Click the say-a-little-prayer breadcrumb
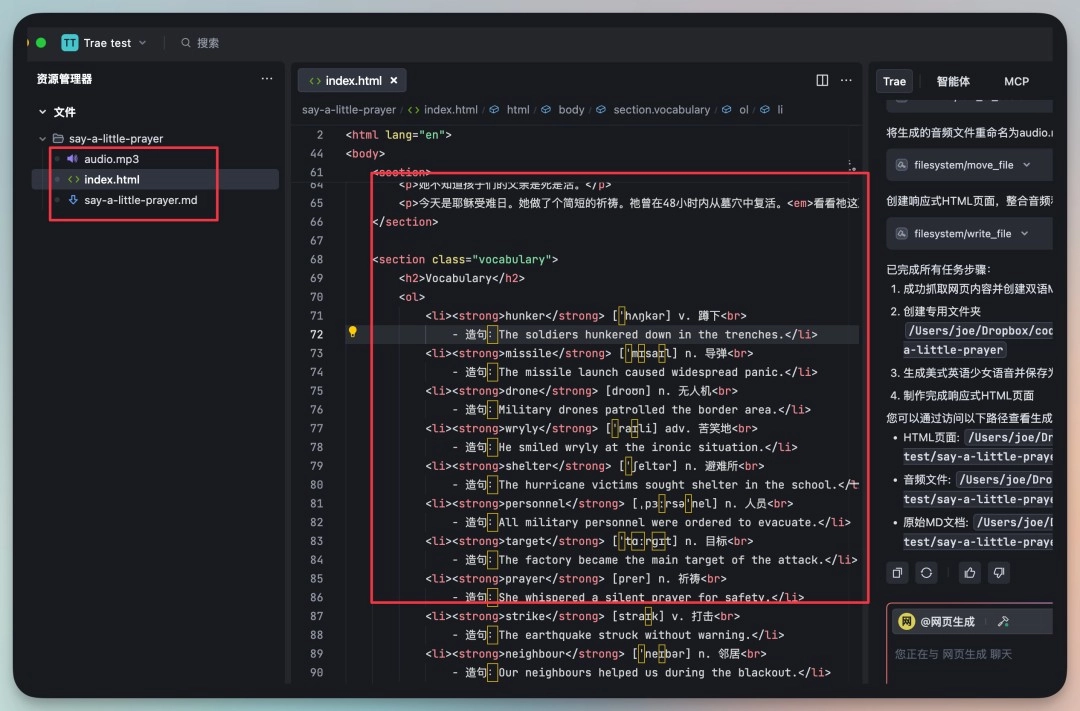1080x711 pixels. click(349, 110)
